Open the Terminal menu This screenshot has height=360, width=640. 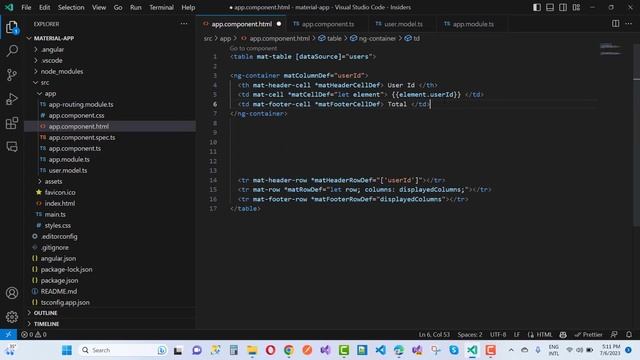point(161,7)
